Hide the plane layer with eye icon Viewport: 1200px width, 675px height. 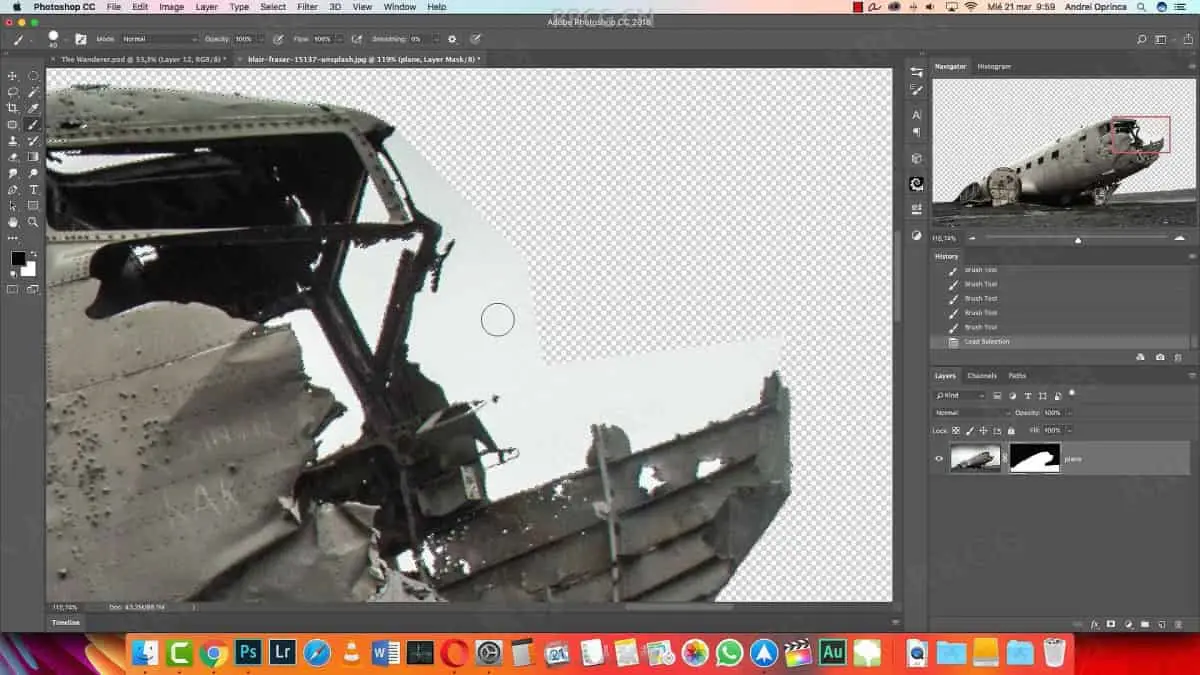coord(939,459)
